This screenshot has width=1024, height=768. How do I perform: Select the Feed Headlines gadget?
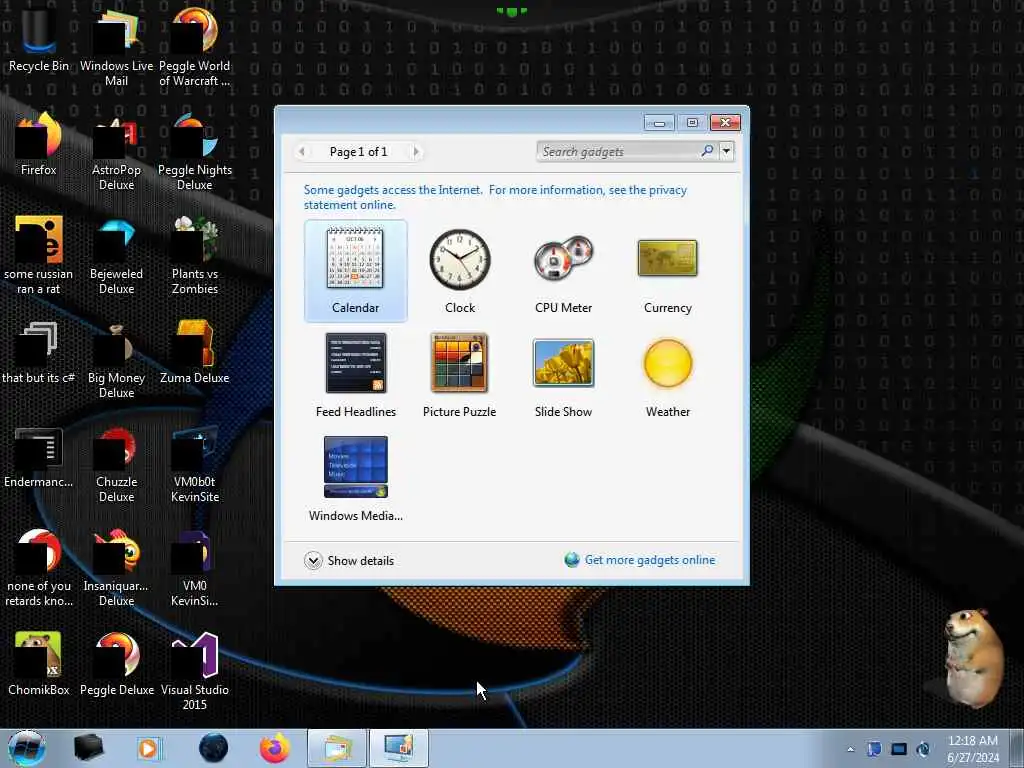tap(355, 375)
